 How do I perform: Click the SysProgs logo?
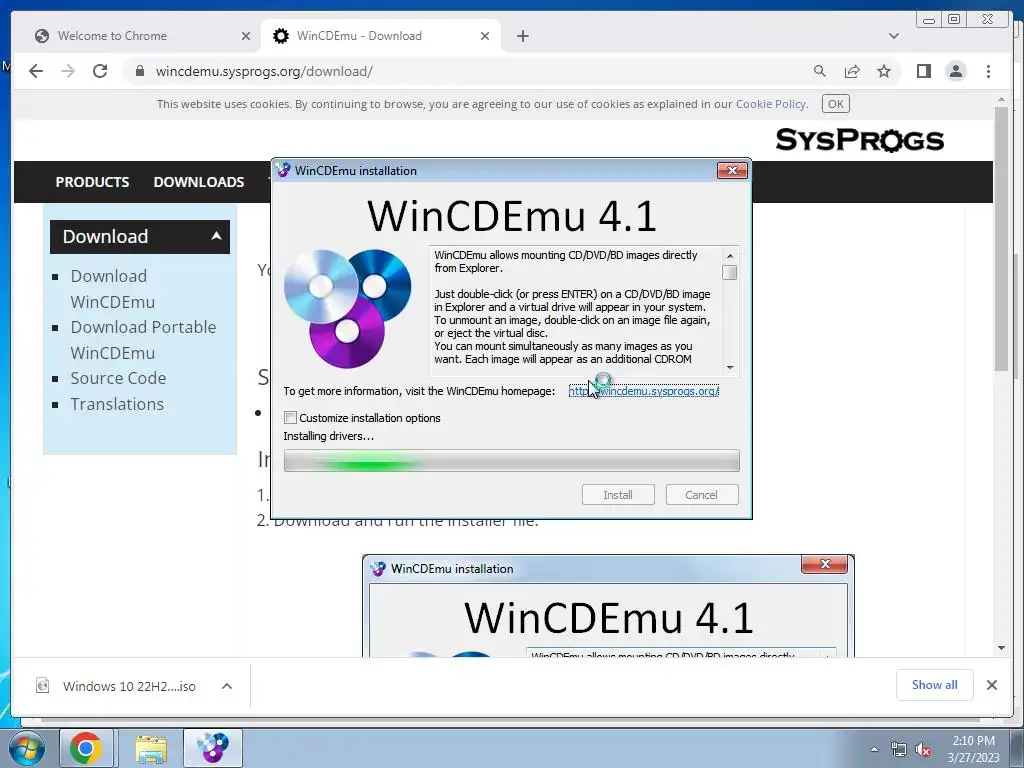coord(859,140)
